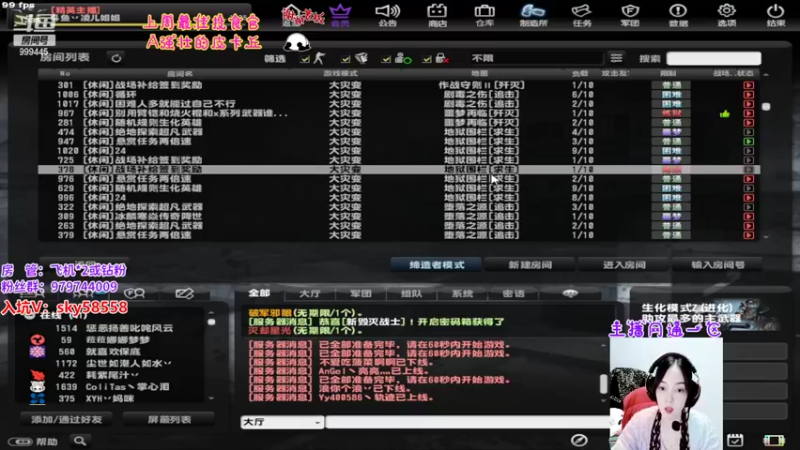The height and width of the screenshot is (450, 800).
Task: Open the 仓库 inventory briefcase icon
Action: click(x=484, y=14)
